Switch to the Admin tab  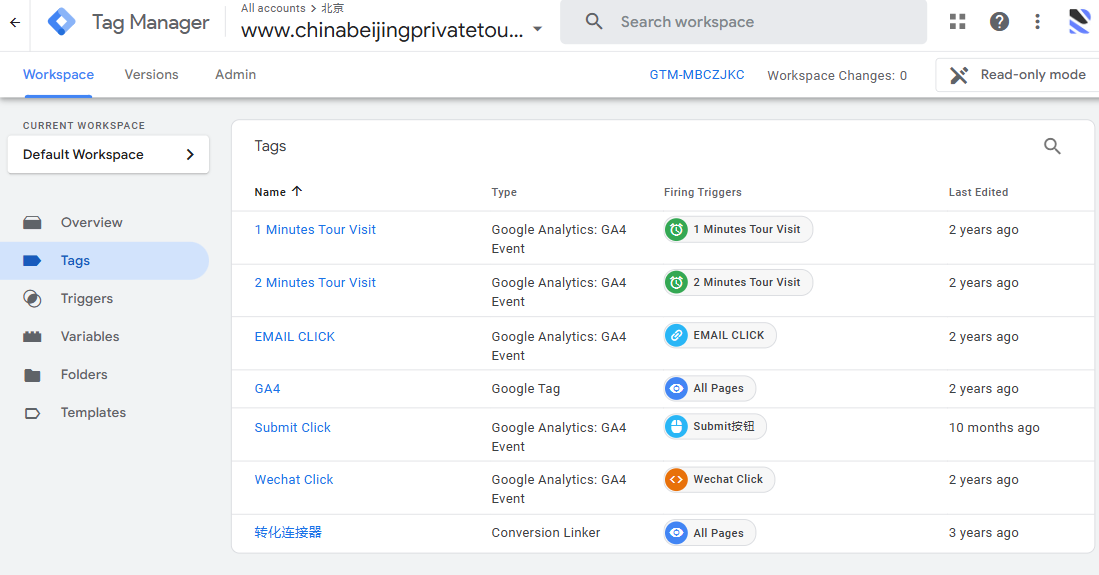[x=235, y=75]
